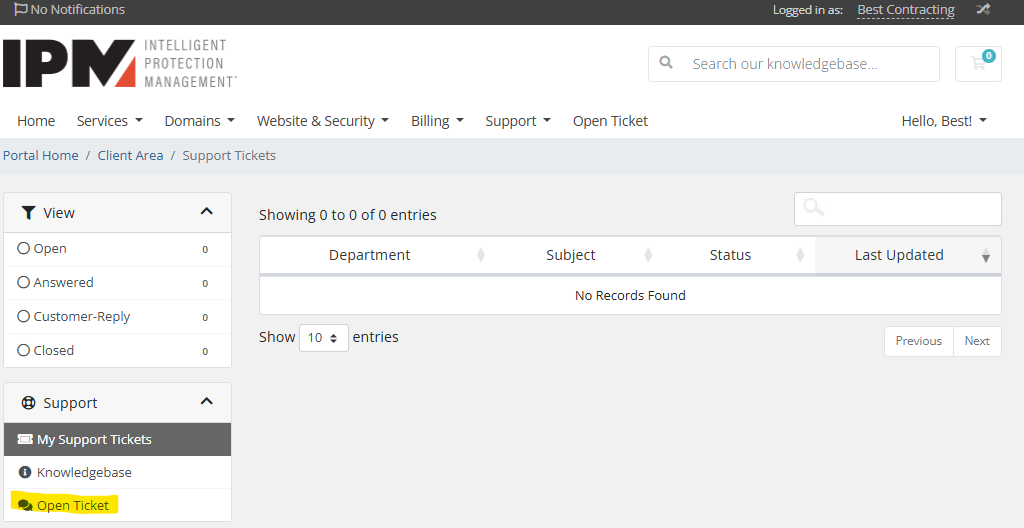
Task: Click the Next pagination button
Action: pyautogui.click(x=976, y=341)
